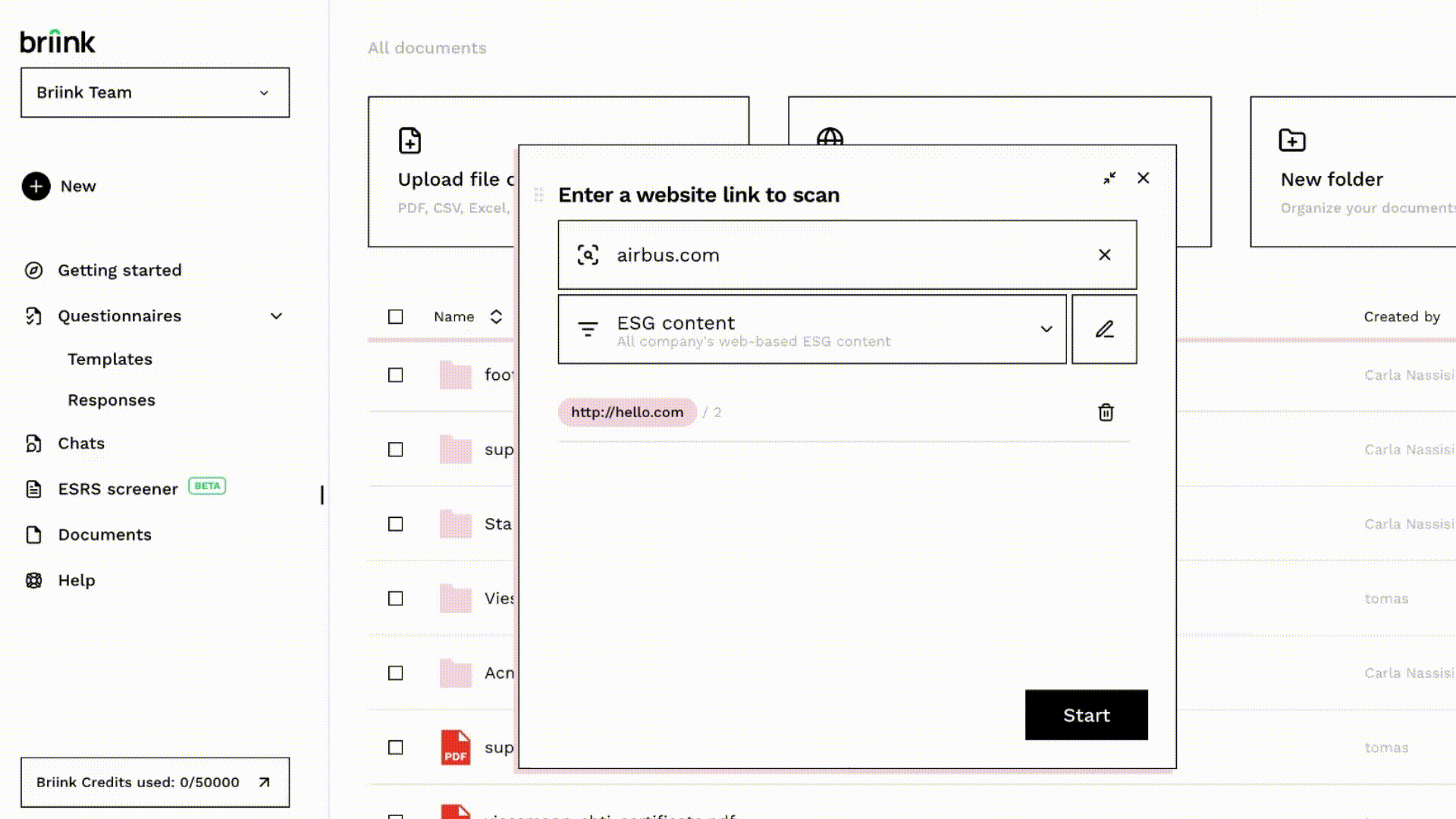Select the Help icon
The image size is (1456, 819).
(34, 580)
